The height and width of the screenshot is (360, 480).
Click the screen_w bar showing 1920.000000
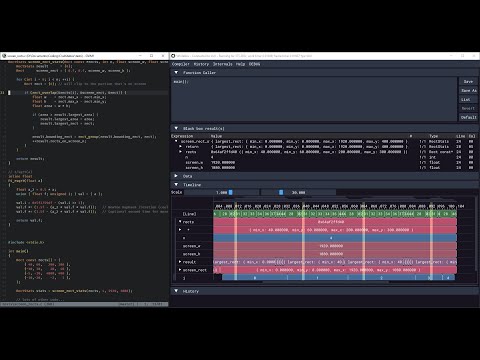click(335, 246)
